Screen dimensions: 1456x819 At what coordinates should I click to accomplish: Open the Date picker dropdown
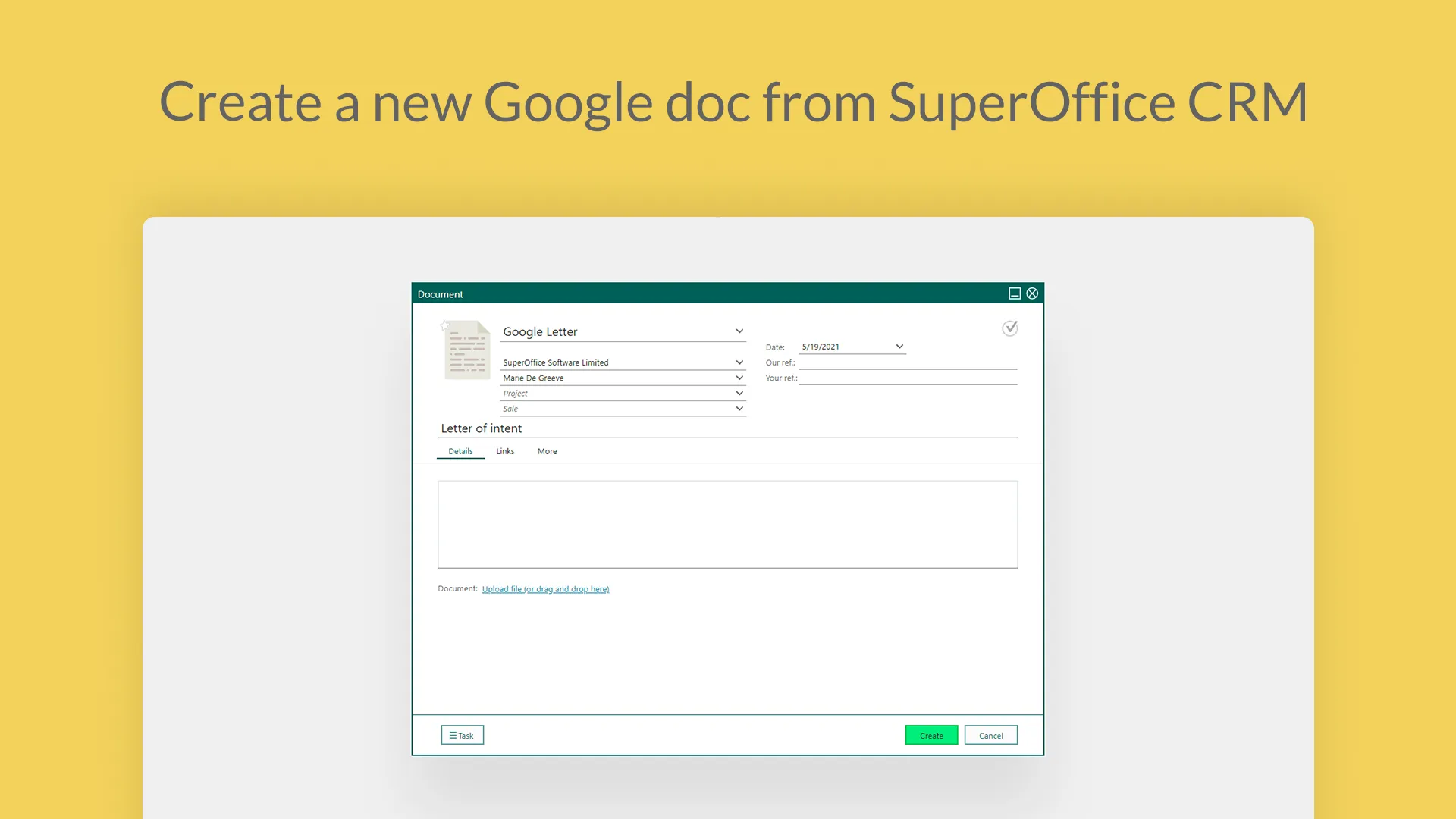coord(899,347)
